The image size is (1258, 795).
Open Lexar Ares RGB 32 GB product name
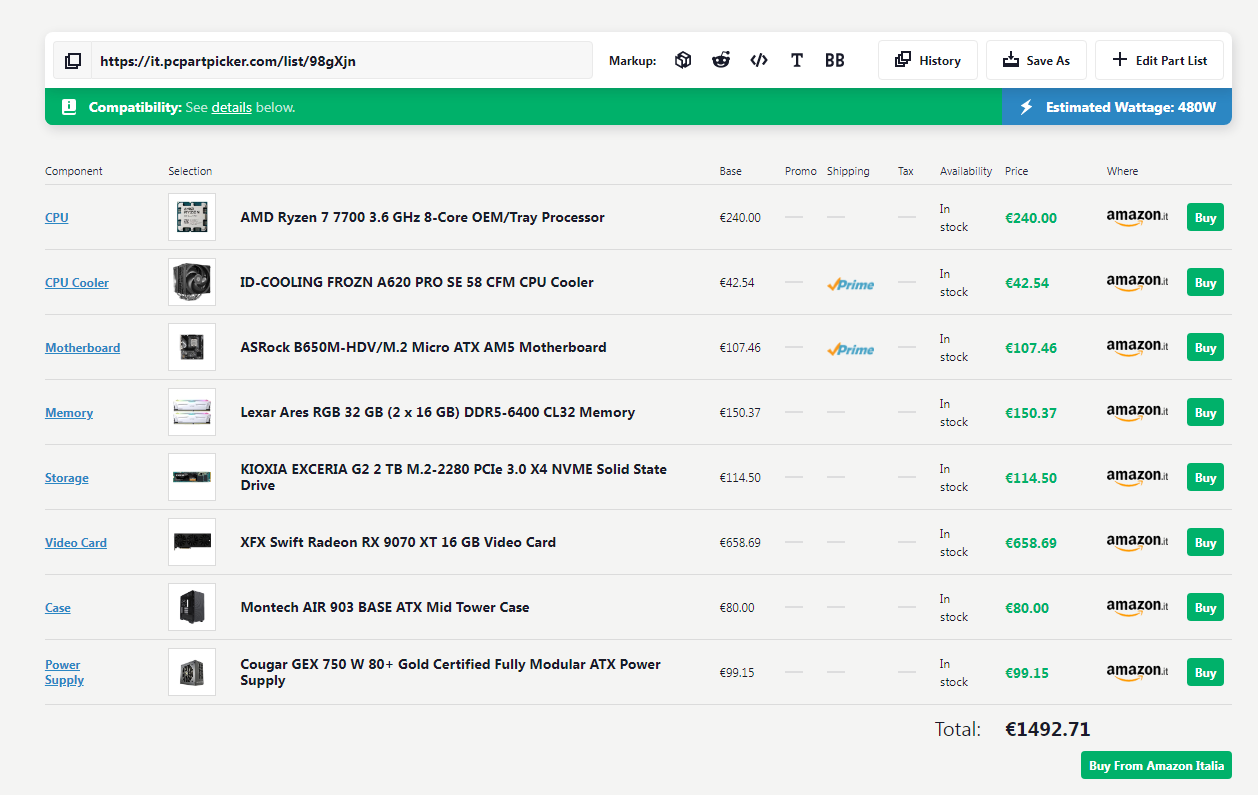click(x=437, y=412)
